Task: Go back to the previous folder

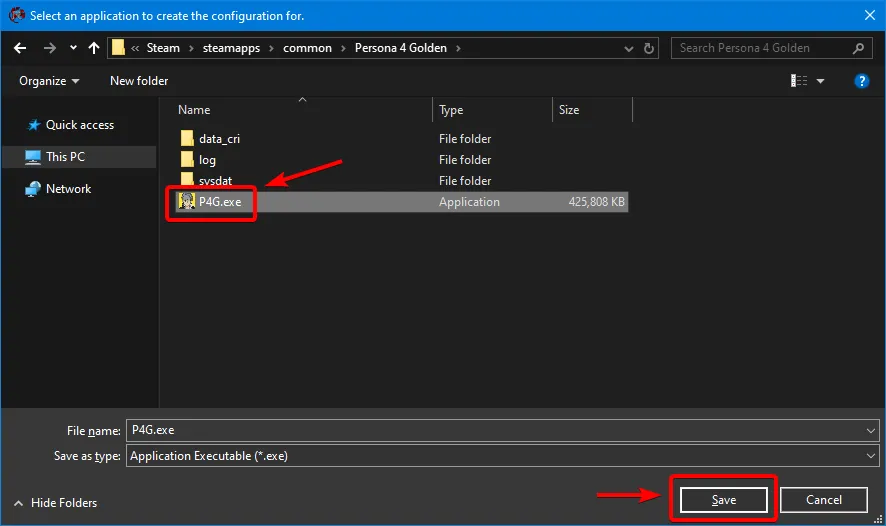Action: click(x=20, y=48)
